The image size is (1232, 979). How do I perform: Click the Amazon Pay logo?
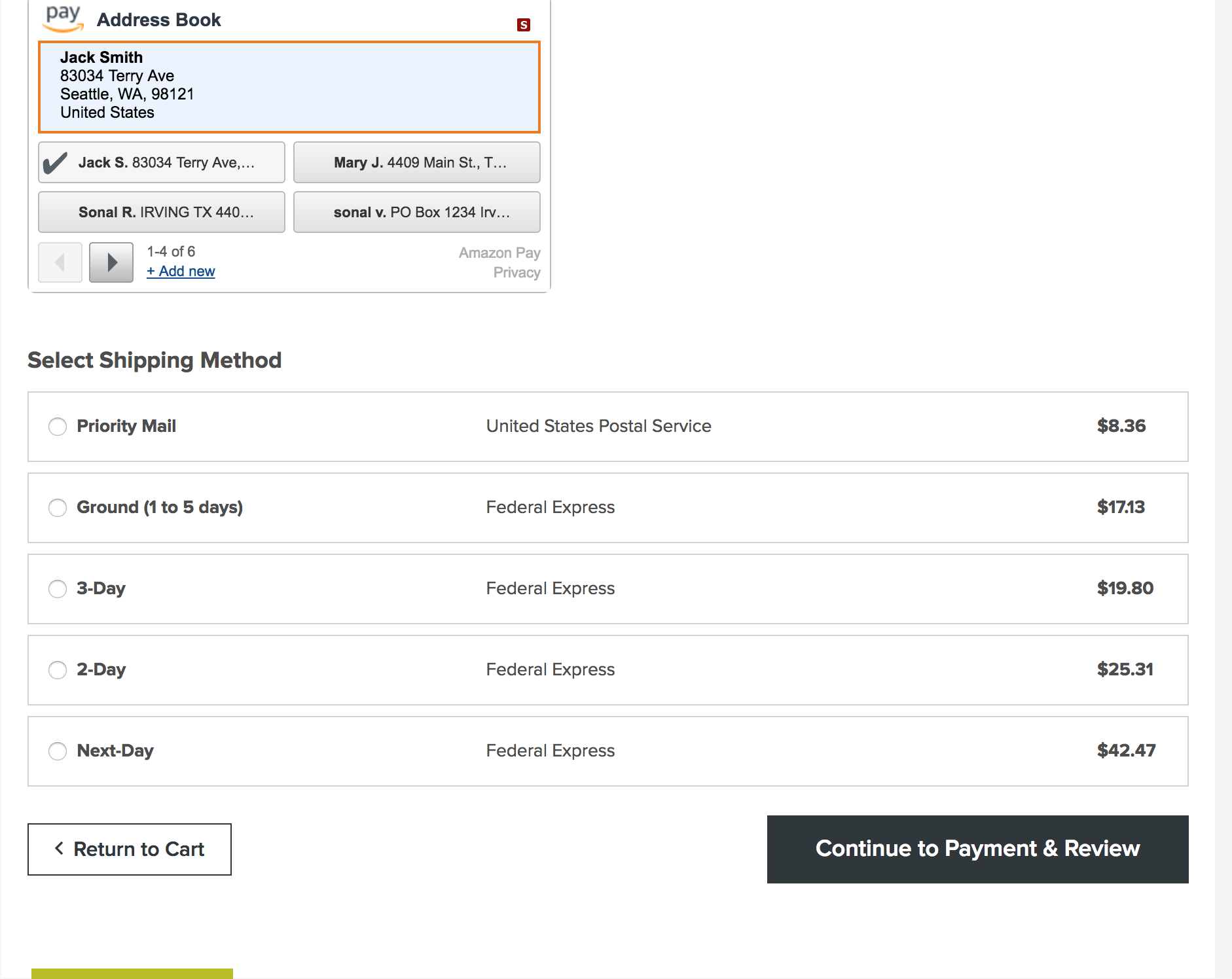62,18
